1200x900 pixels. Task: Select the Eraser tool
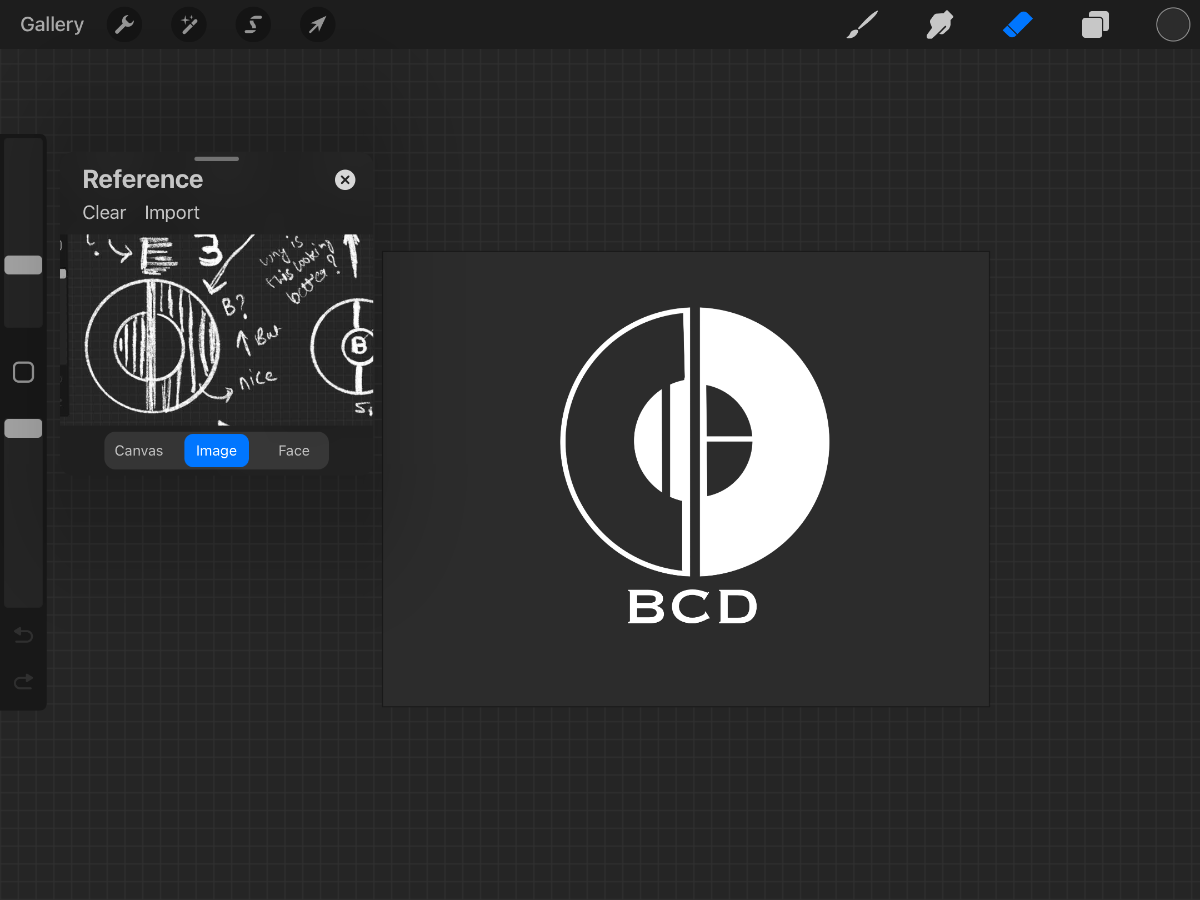click(1017, 25)
